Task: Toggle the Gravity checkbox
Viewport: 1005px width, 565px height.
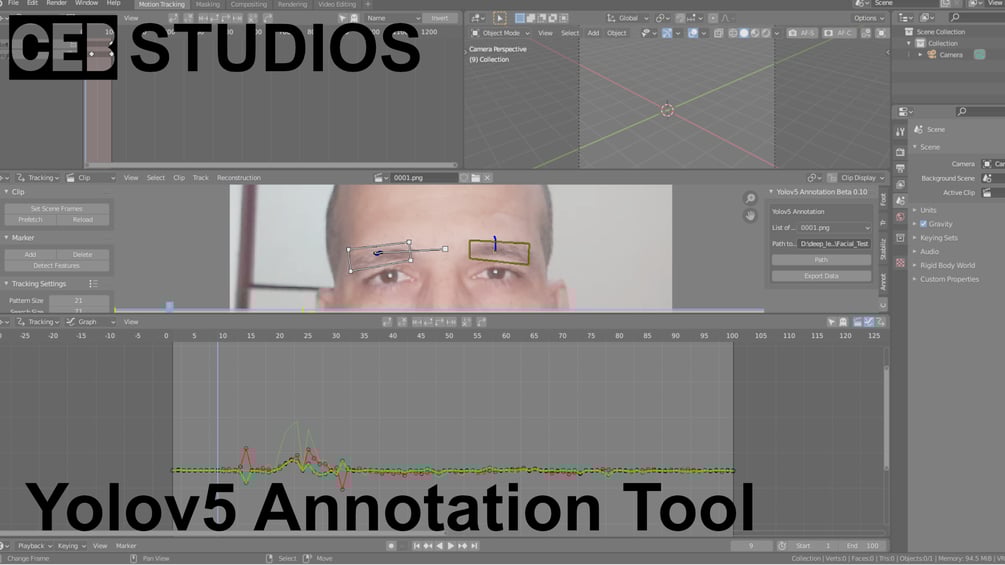Action: coord(924,224)
